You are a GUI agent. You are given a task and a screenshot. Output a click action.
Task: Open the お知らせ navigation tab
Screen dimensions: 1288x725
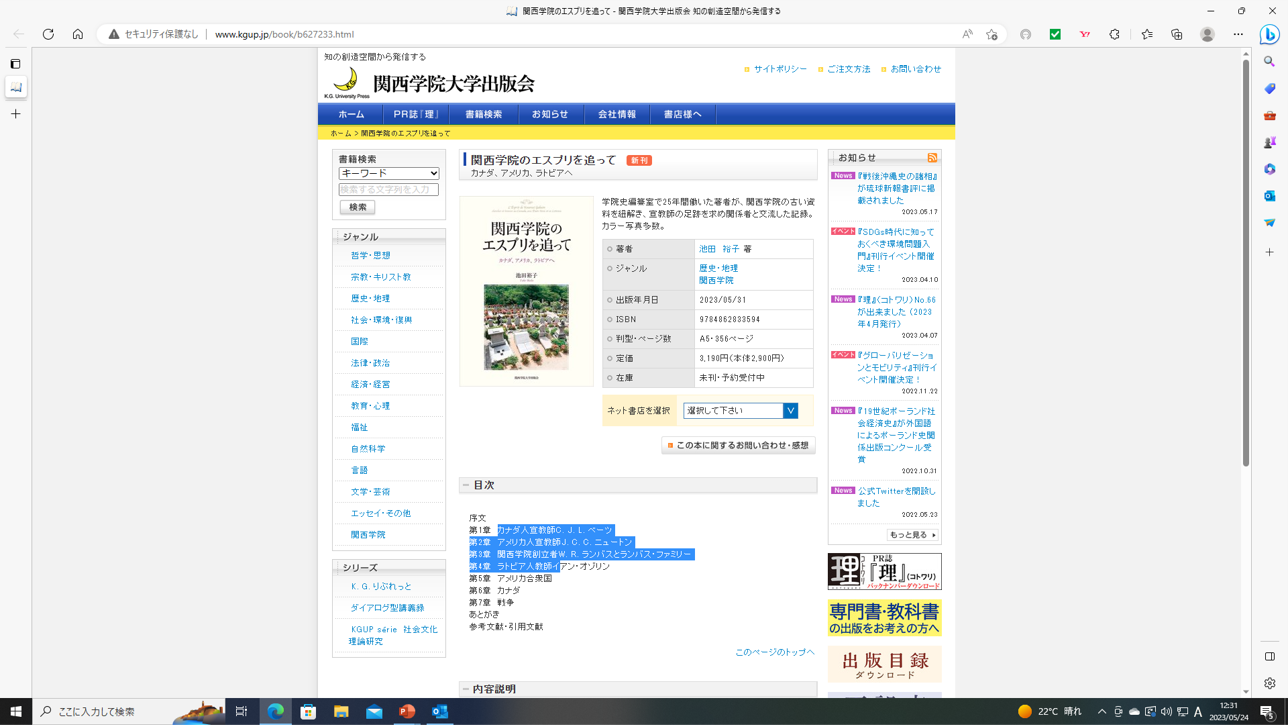pos(550,114)
